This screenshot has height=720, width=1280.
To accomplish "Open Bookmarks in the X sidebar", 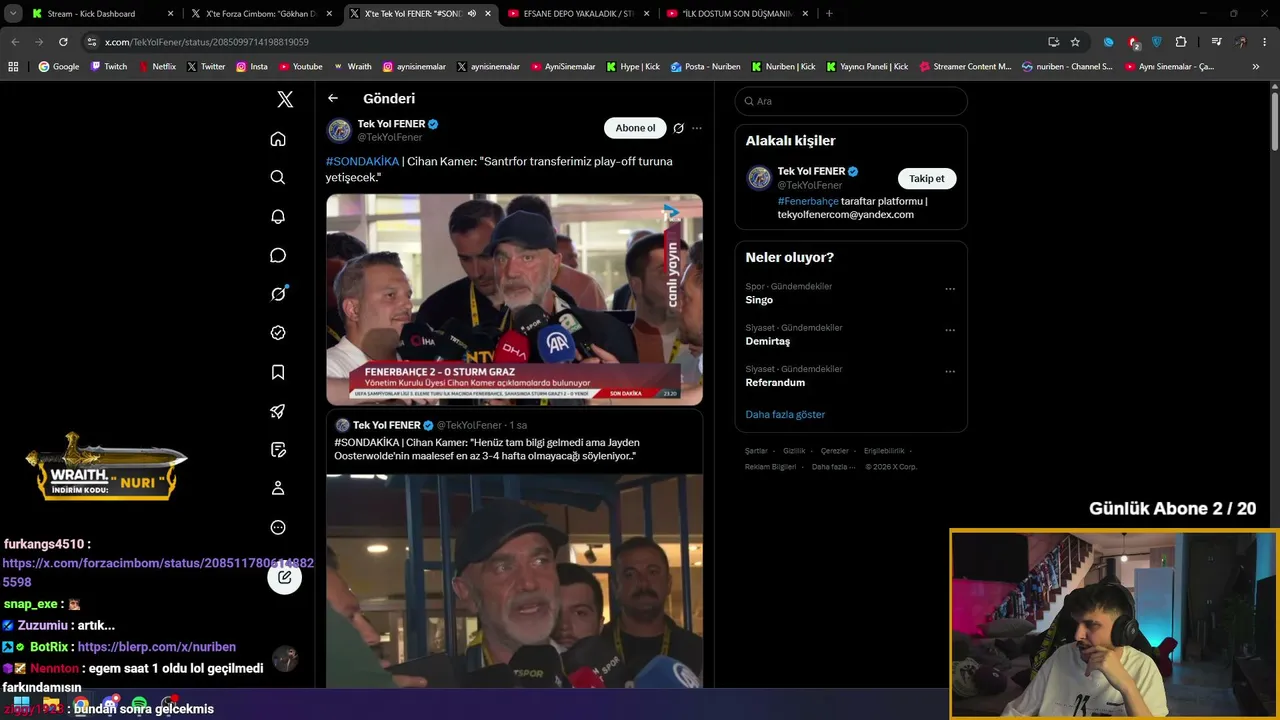I will pyautogui.click(x=278, y=372).
